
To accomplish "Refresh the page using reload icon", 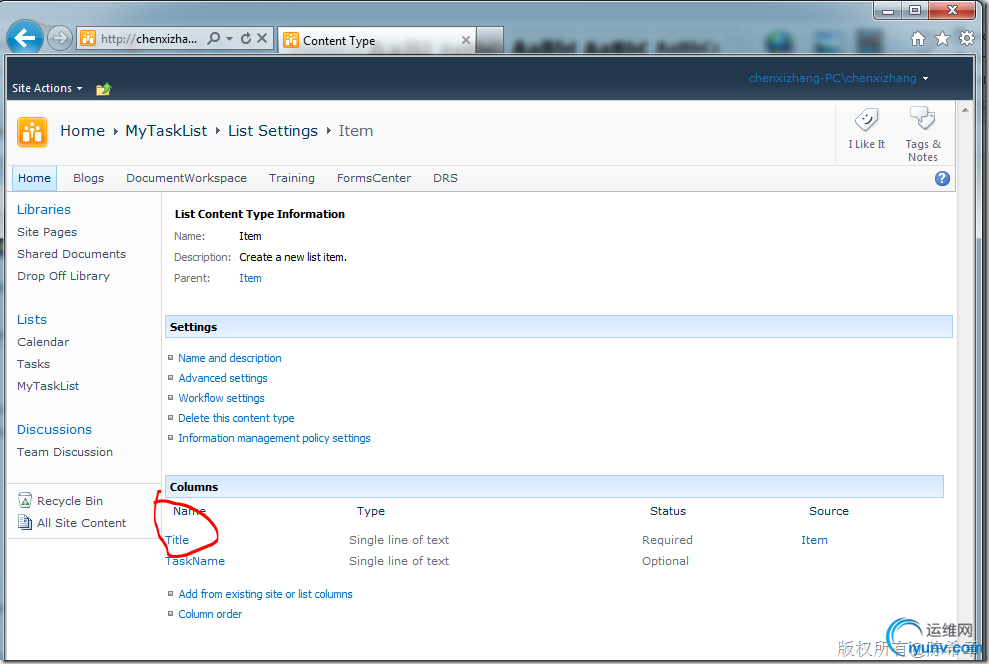I will click(x=246, y=38).
